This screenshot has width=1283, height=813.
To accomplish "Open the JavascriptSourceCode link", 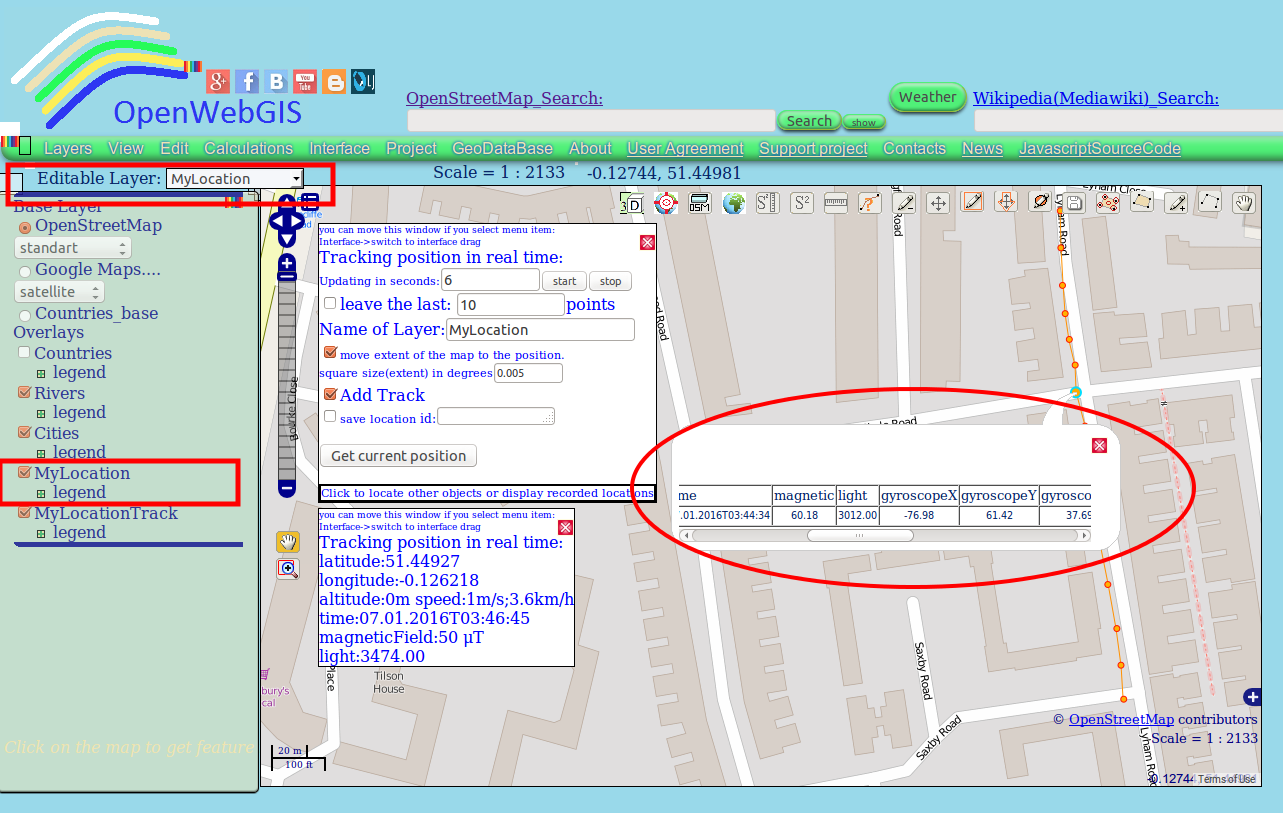I will [1100, 148].
